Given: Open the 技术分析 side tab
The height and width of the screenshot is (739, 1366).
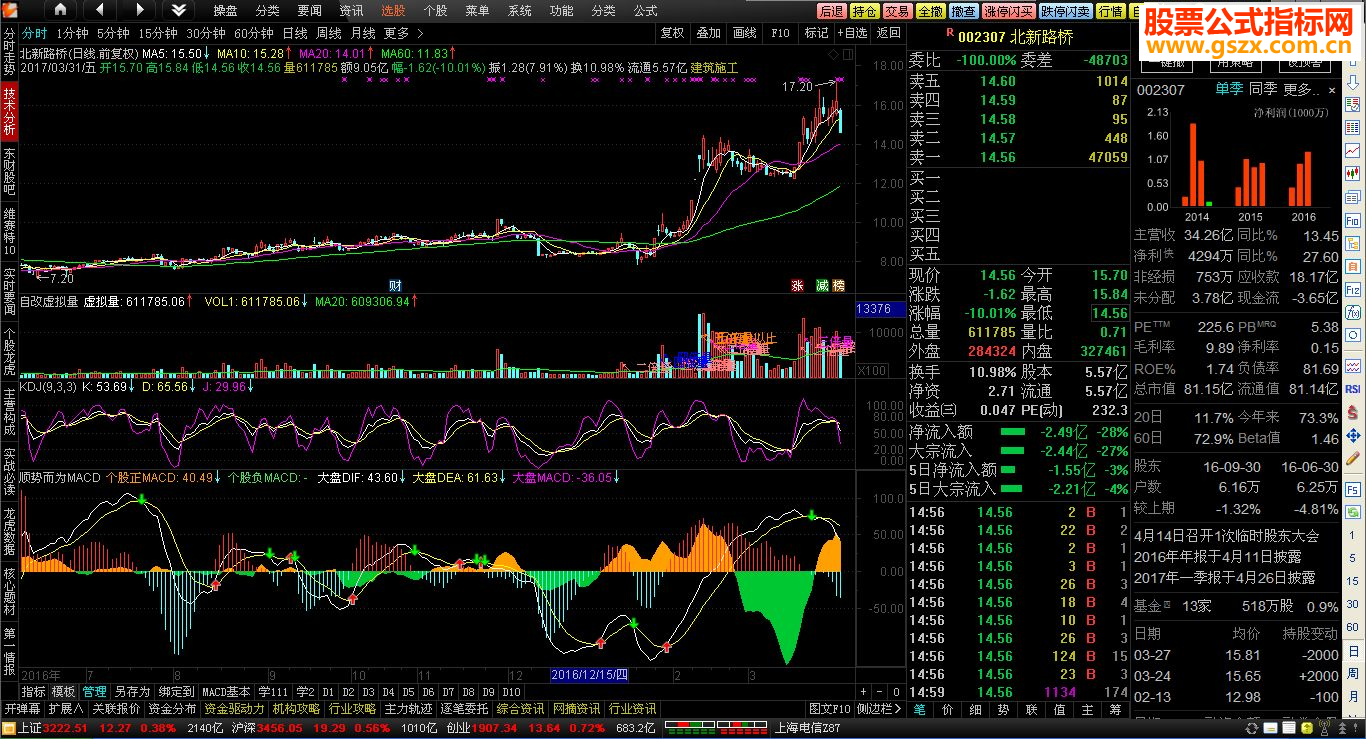Looking at the screenshot, I should click(9, 111).
